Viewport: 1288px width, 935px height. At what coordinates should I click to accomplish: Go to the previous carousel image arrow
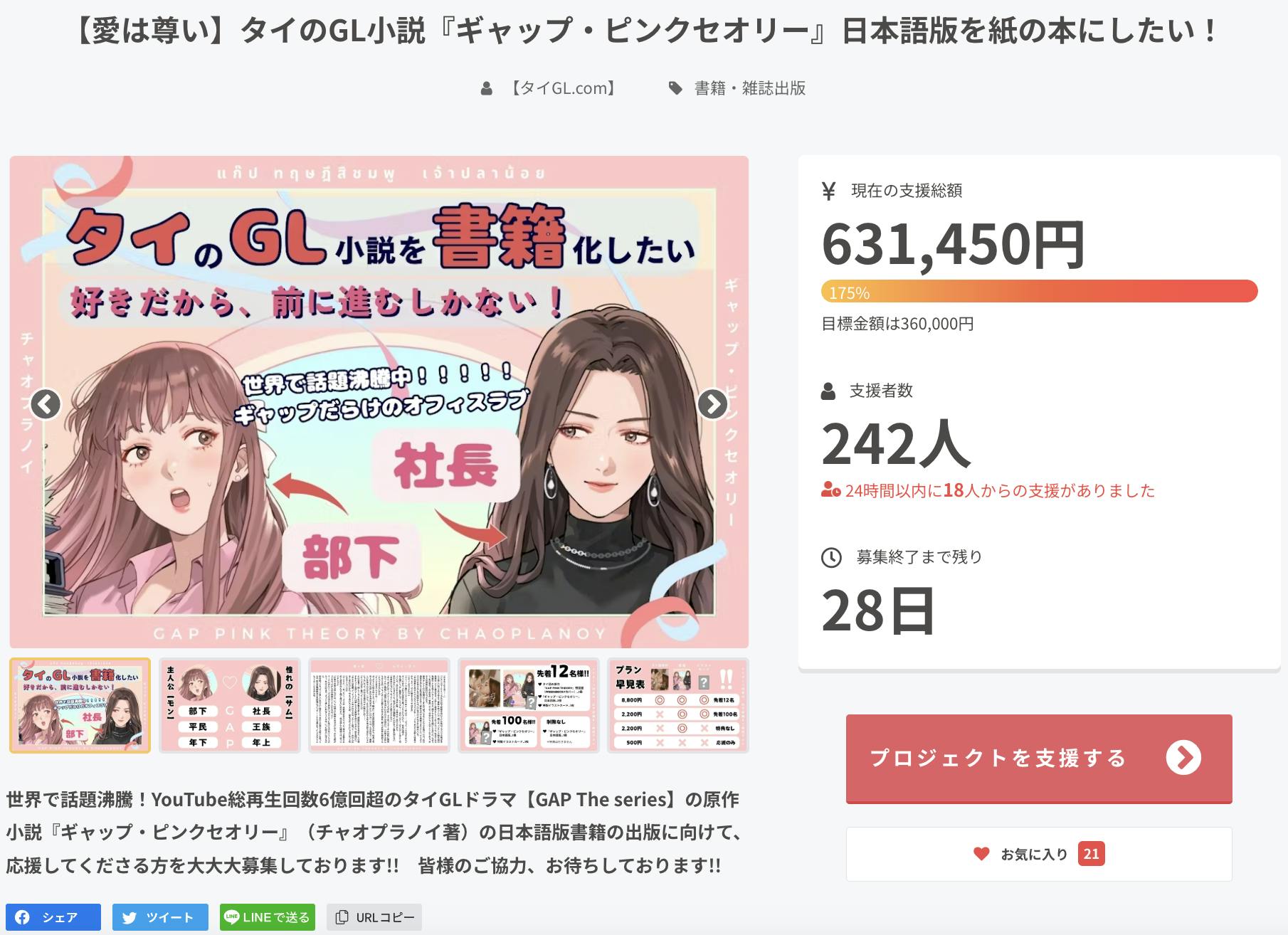click(x=46, y=404)
